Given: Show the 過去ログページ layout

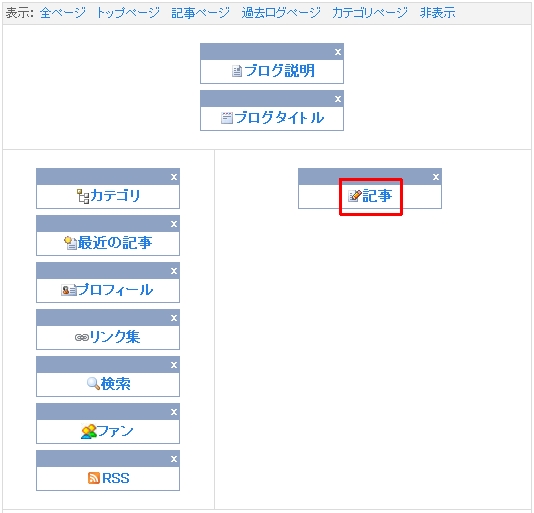Looking at the screenshot, I should (281, 13).
